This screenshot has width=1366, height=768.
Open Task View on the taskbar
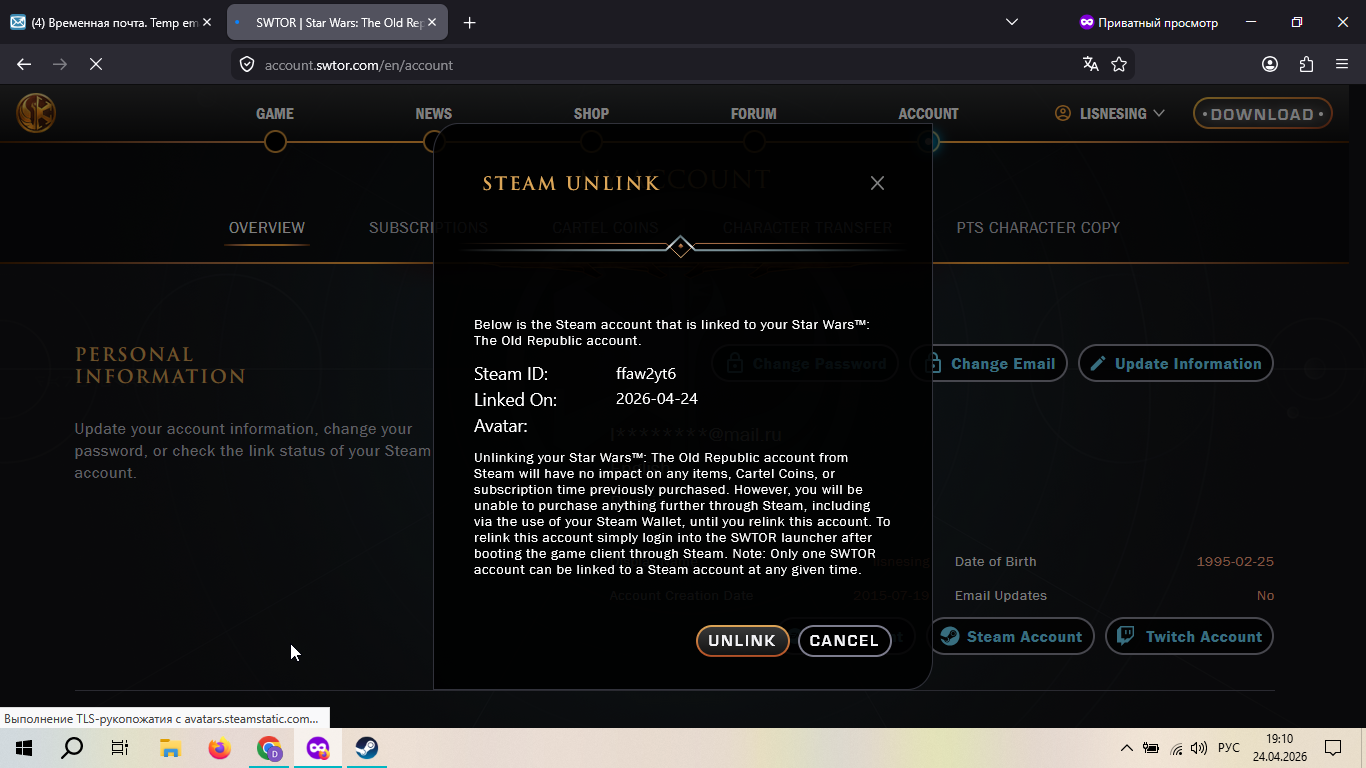pyautogui.click(x=120, y=748)
